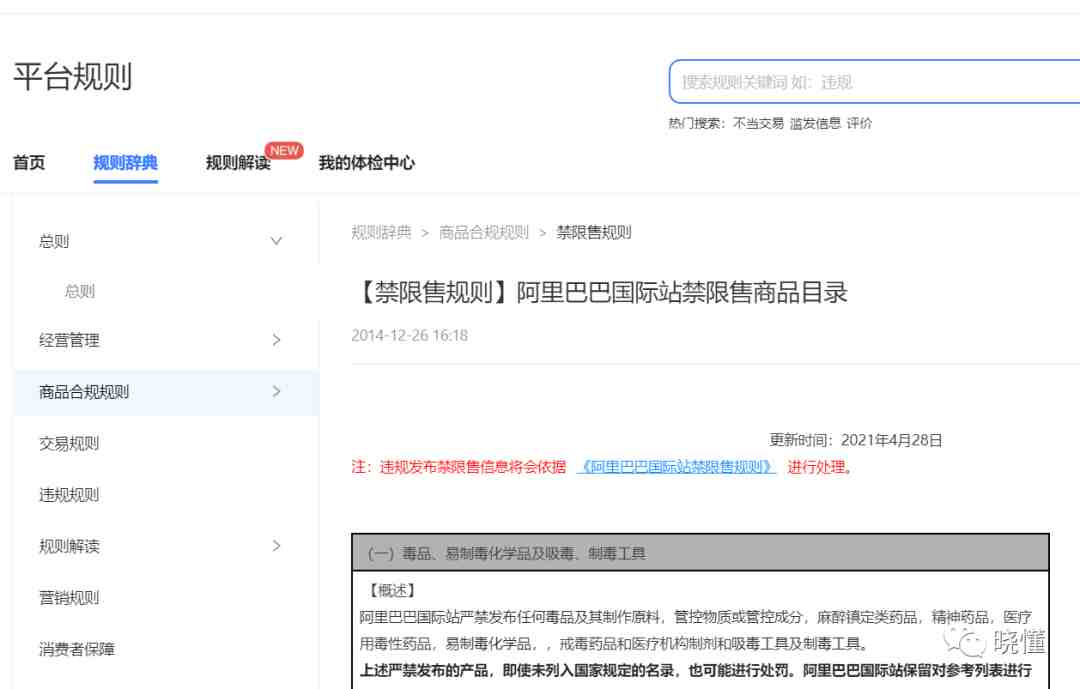This screenshot has width=1080, height=689.
Task: Collapse the top-level 总则 chevron in sidebar
Action: pos(276,241)
